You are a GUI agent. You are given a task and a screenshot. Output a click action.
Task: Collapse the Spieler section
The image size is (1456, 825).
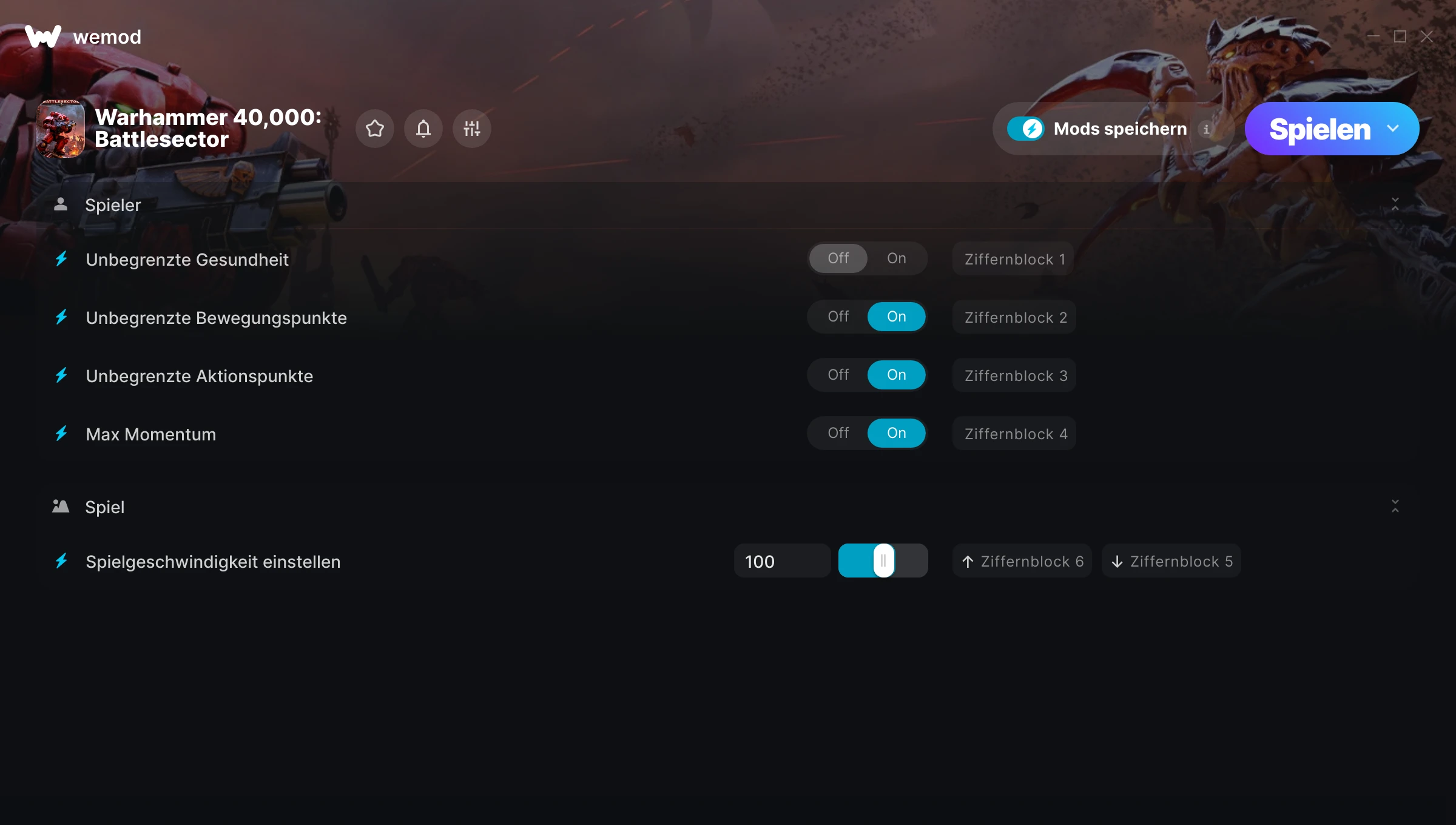click(1395, 204)
